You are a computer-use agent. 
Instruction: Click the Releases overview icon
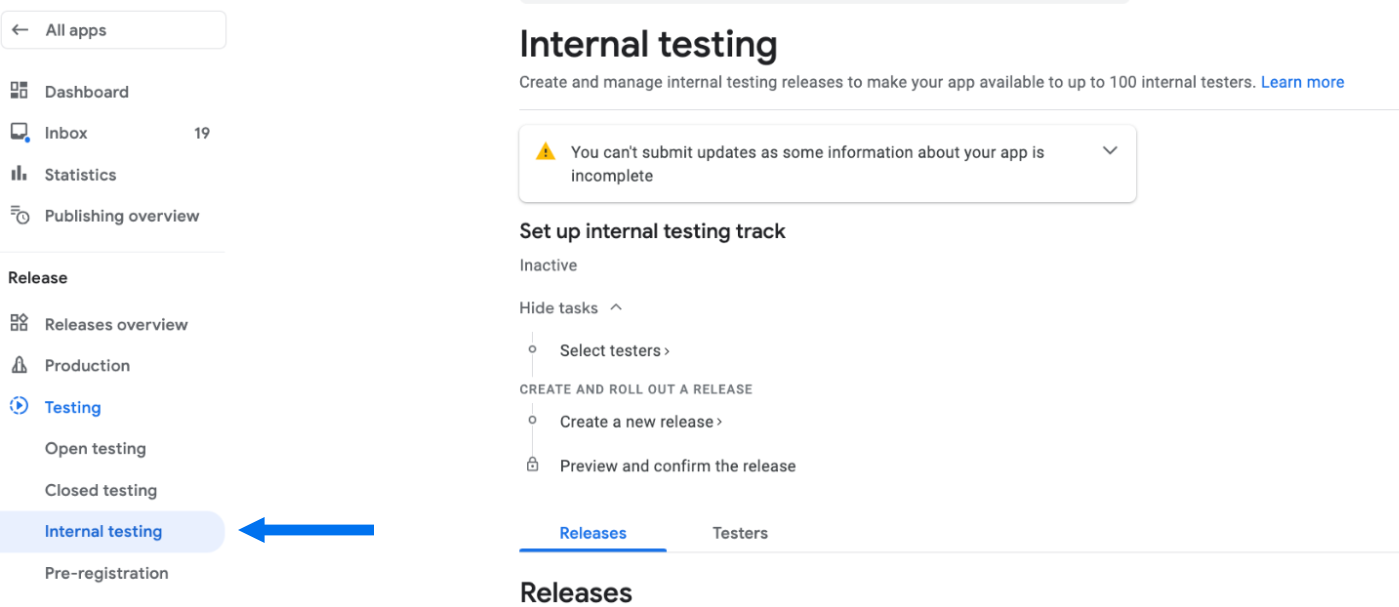click(x=19, y=323)
